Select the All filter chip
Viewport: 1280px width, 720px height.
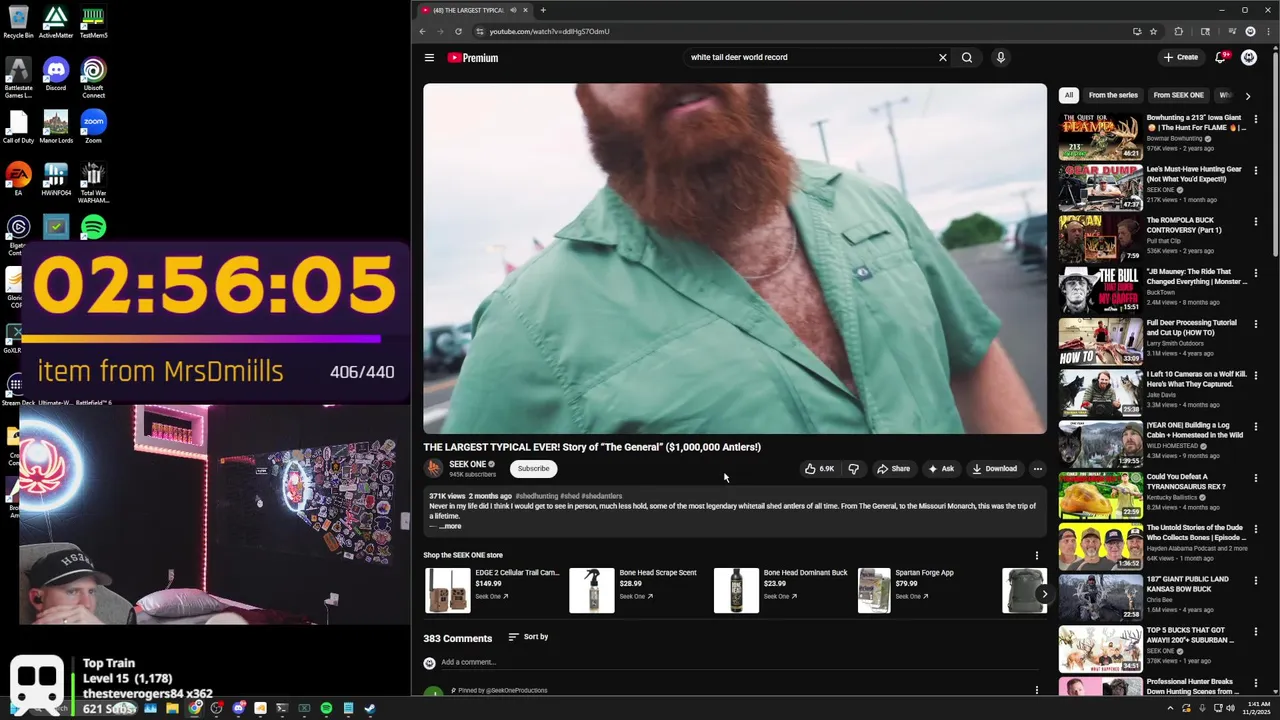(1068, 95)
